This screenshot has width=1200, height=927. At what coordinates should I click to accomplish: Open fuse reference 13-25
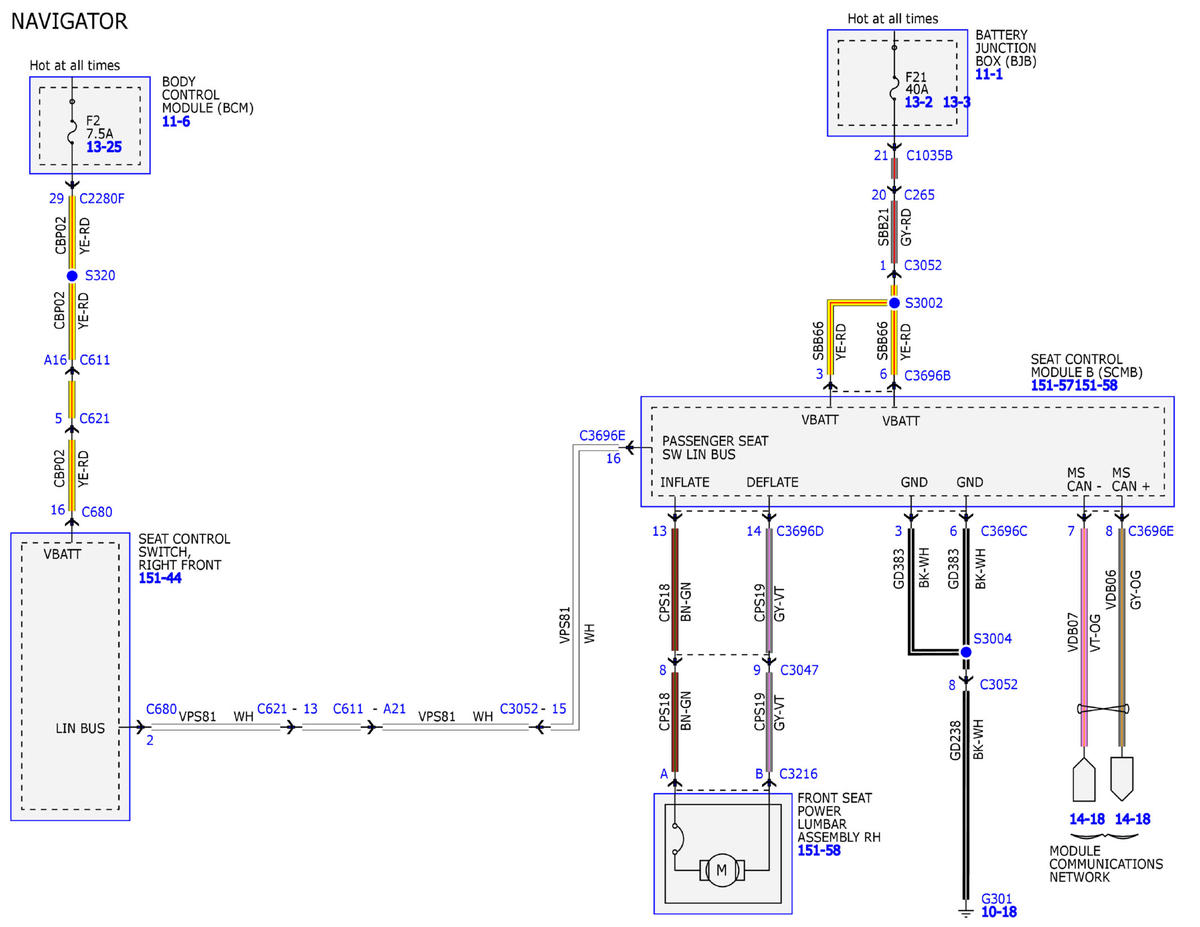point(104,146)
